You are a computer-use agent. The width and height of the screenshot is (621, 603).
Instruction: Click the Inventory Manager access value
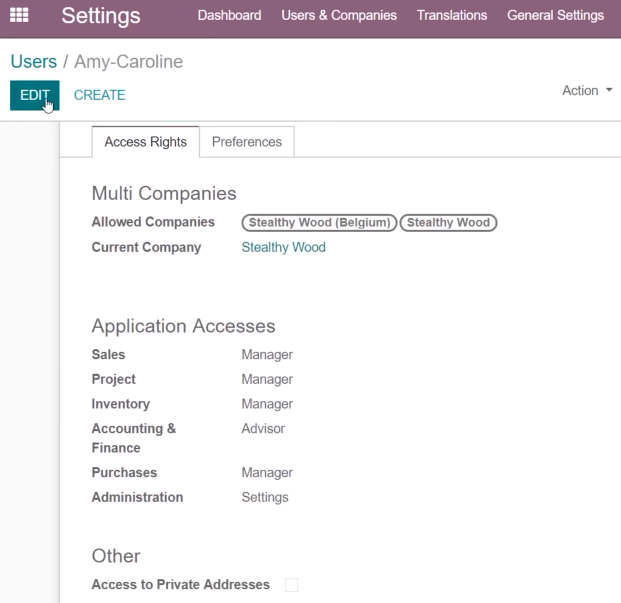coord(267,404)
